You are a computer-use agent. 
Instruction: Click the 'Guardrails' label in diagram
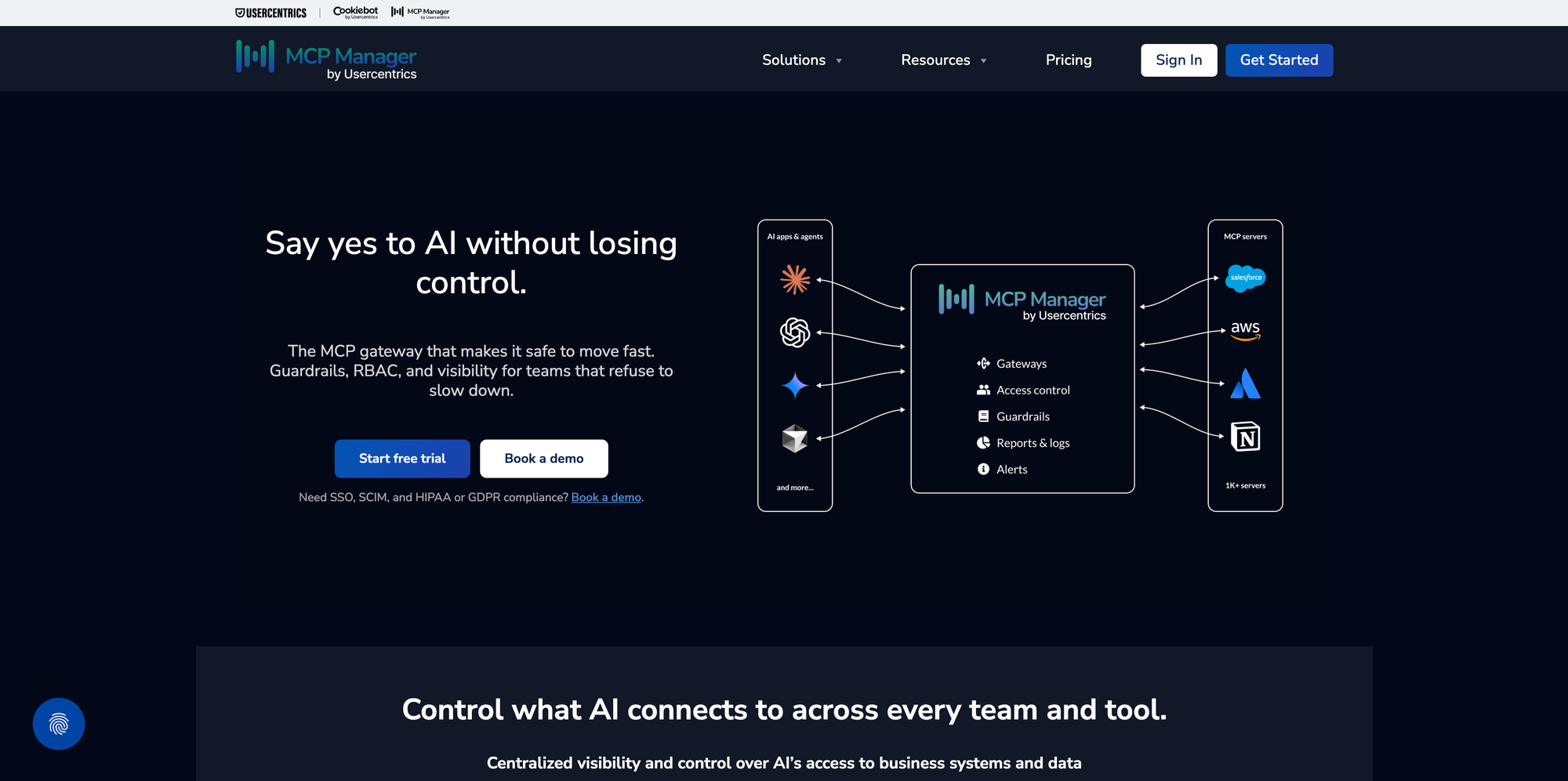coord(1023,416)
